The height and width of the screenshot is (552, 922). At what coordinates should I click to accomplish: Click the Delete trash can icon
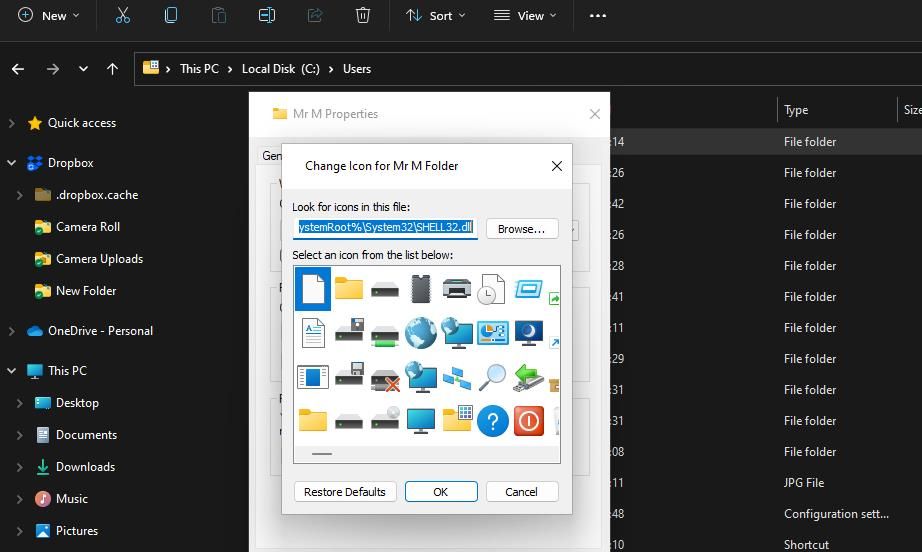(363, 15)
